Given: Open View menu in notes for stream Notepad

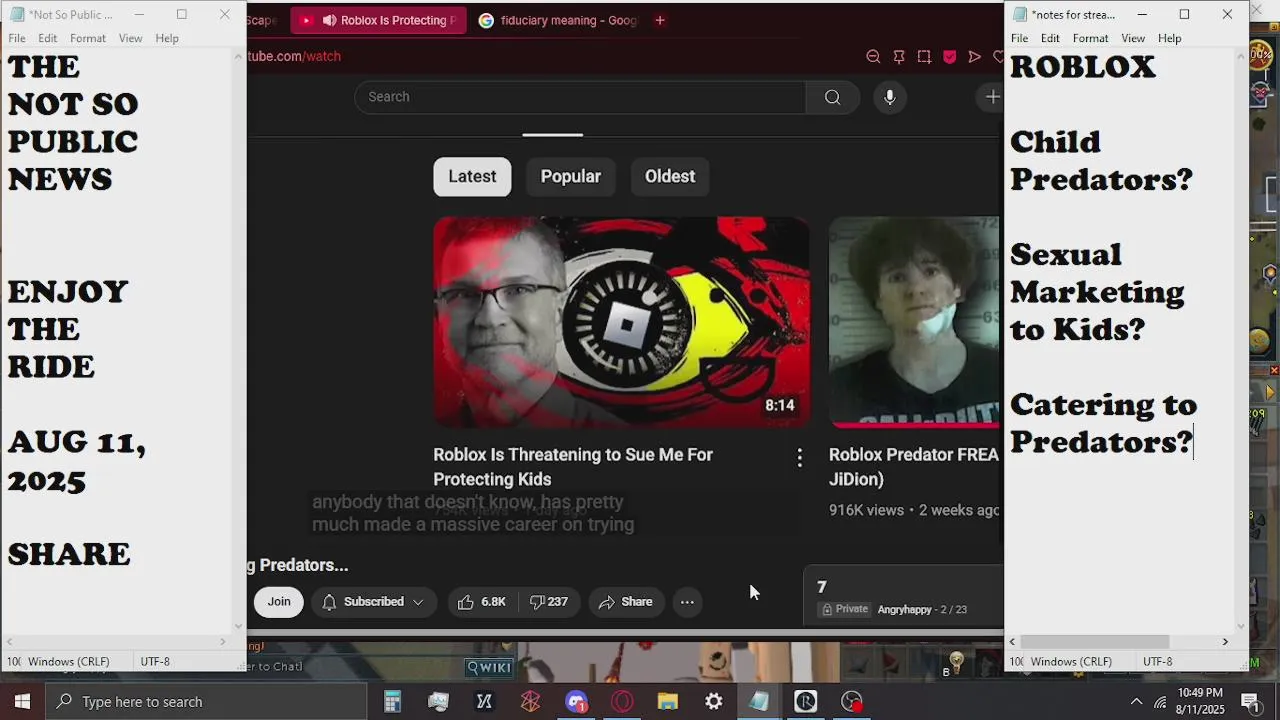Looking at the screenshot, I should [1133, 38].
